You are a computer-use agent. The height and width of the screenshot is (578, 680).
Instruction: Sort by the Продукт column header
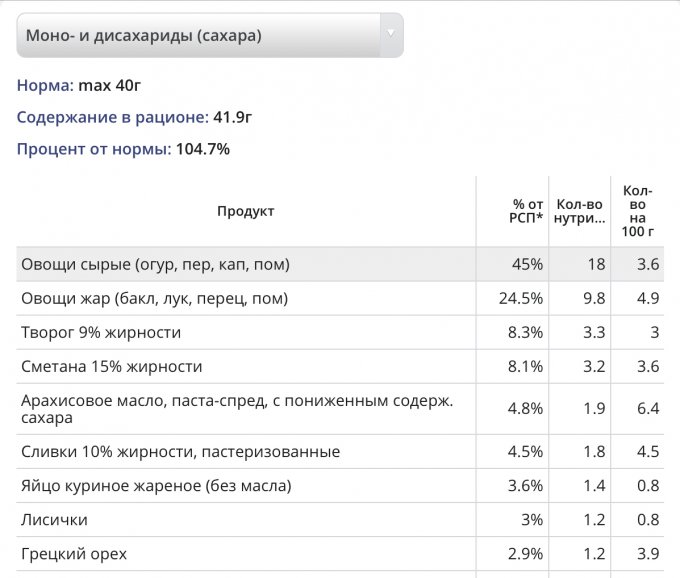coord(245,211)
